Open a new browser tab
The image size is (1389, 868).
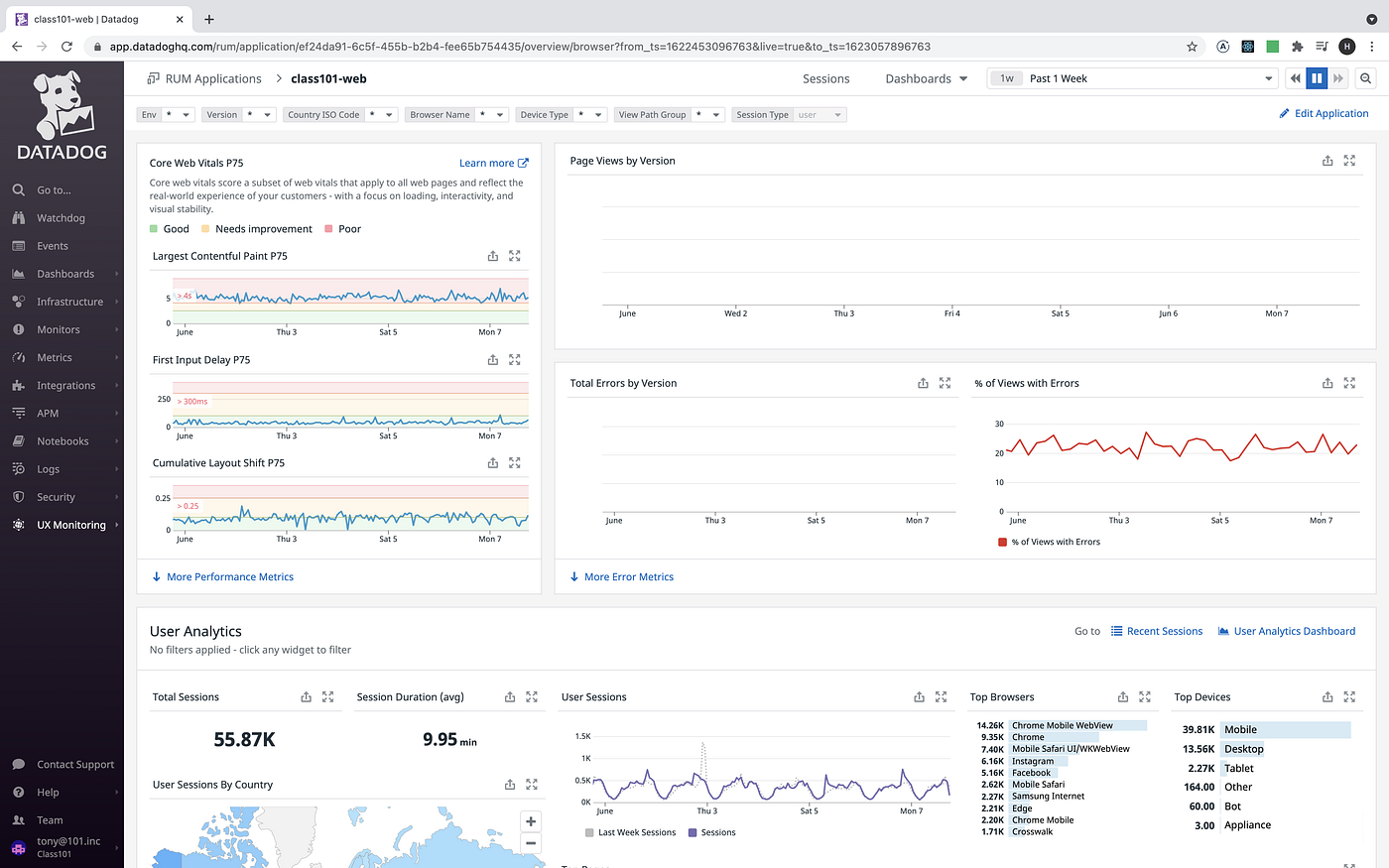pos(209,19)
